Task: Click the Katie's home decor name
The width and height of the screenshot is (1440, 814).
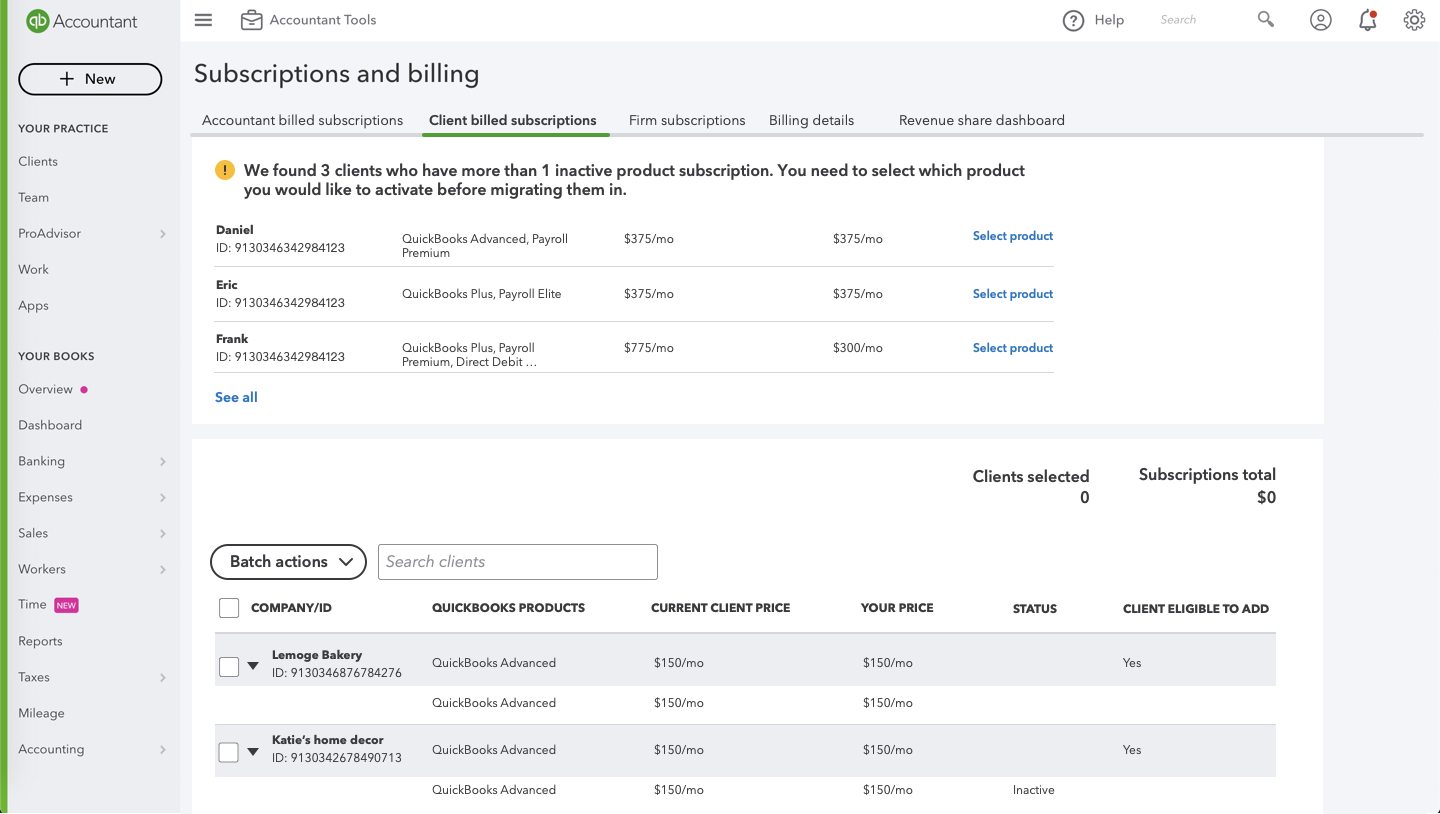Action: [x=328, y=740]
